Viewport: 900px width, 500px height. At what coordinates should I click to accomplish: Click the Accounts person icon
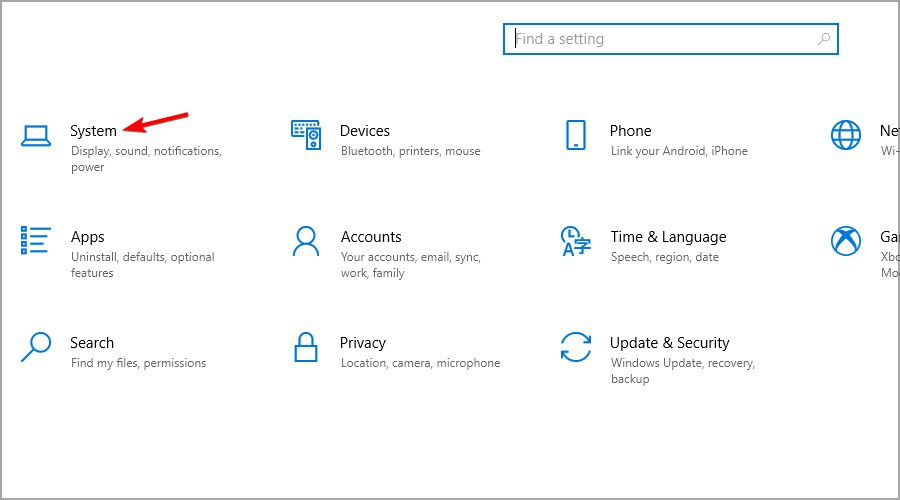tap(305, 241)
